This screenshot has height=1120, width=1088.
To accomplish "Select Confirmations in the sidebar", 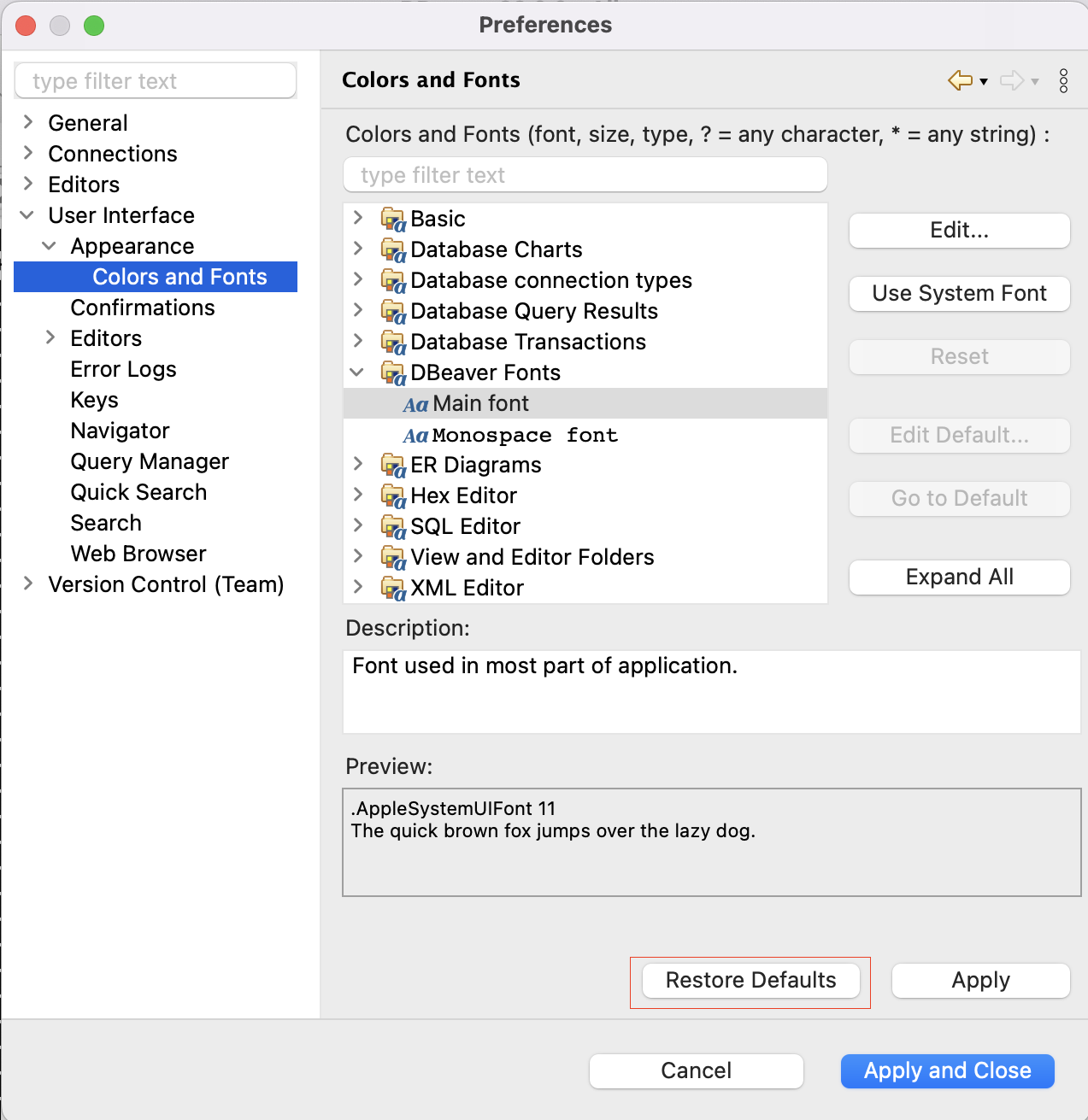I will [x=142, y=308].
